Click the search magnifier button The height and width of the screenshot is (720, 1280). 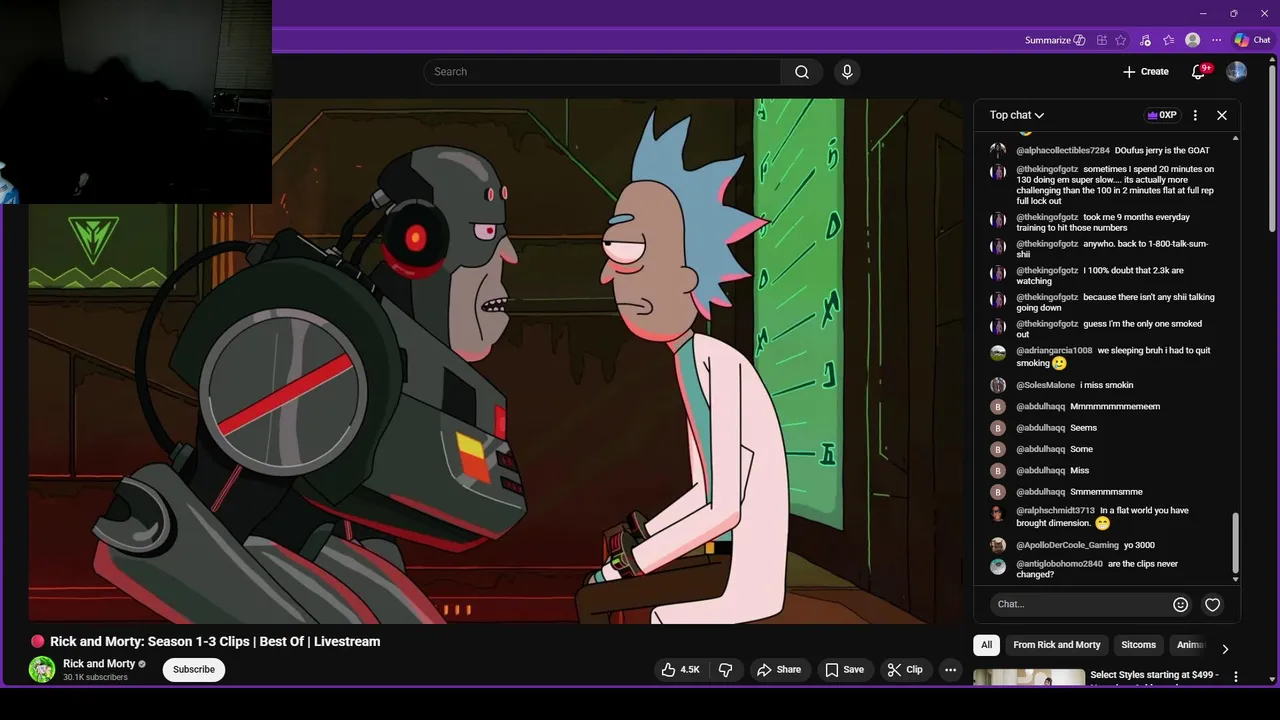pos(802,72)
